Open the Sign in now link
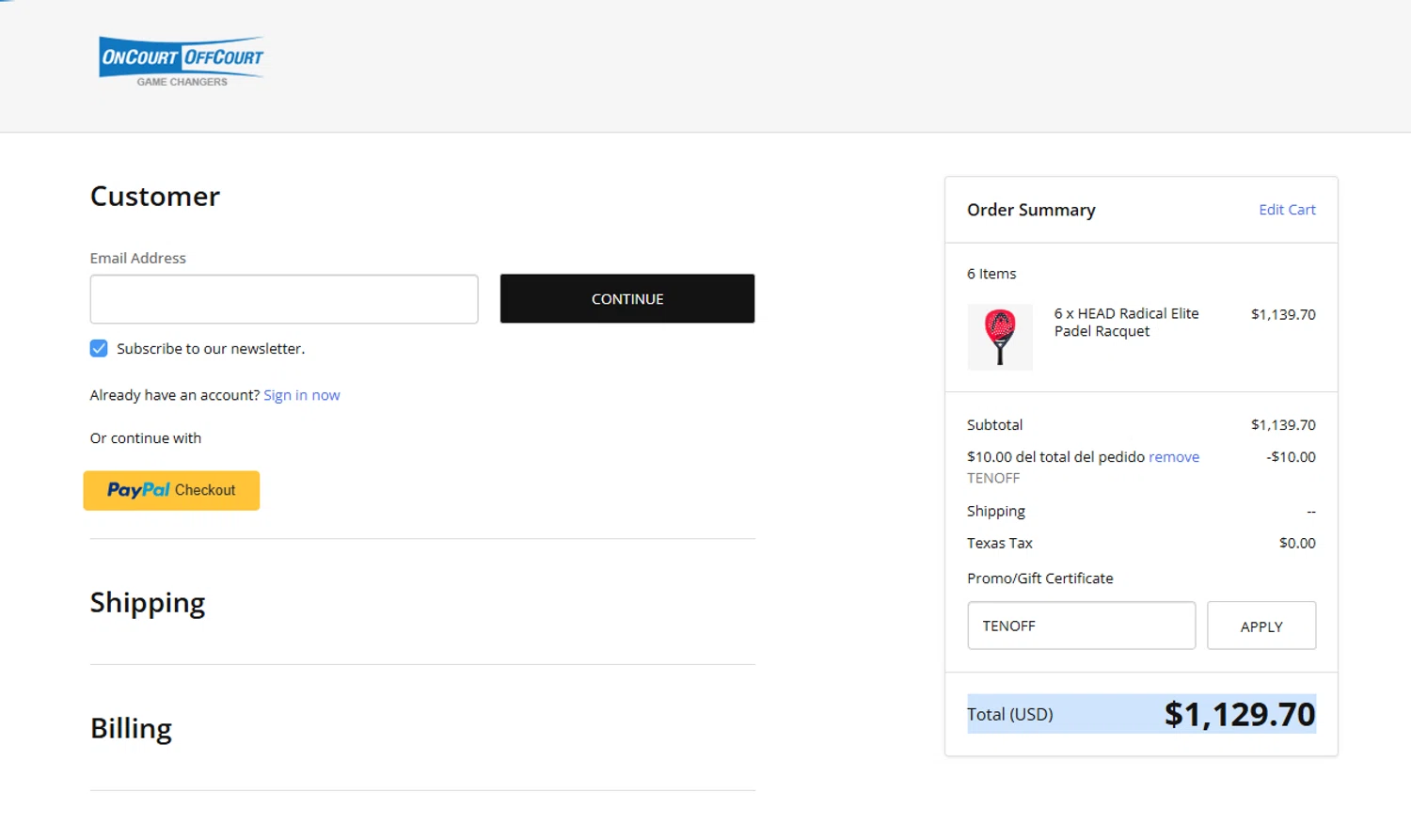Screen dimensions: 1411x840 point(302,395)
